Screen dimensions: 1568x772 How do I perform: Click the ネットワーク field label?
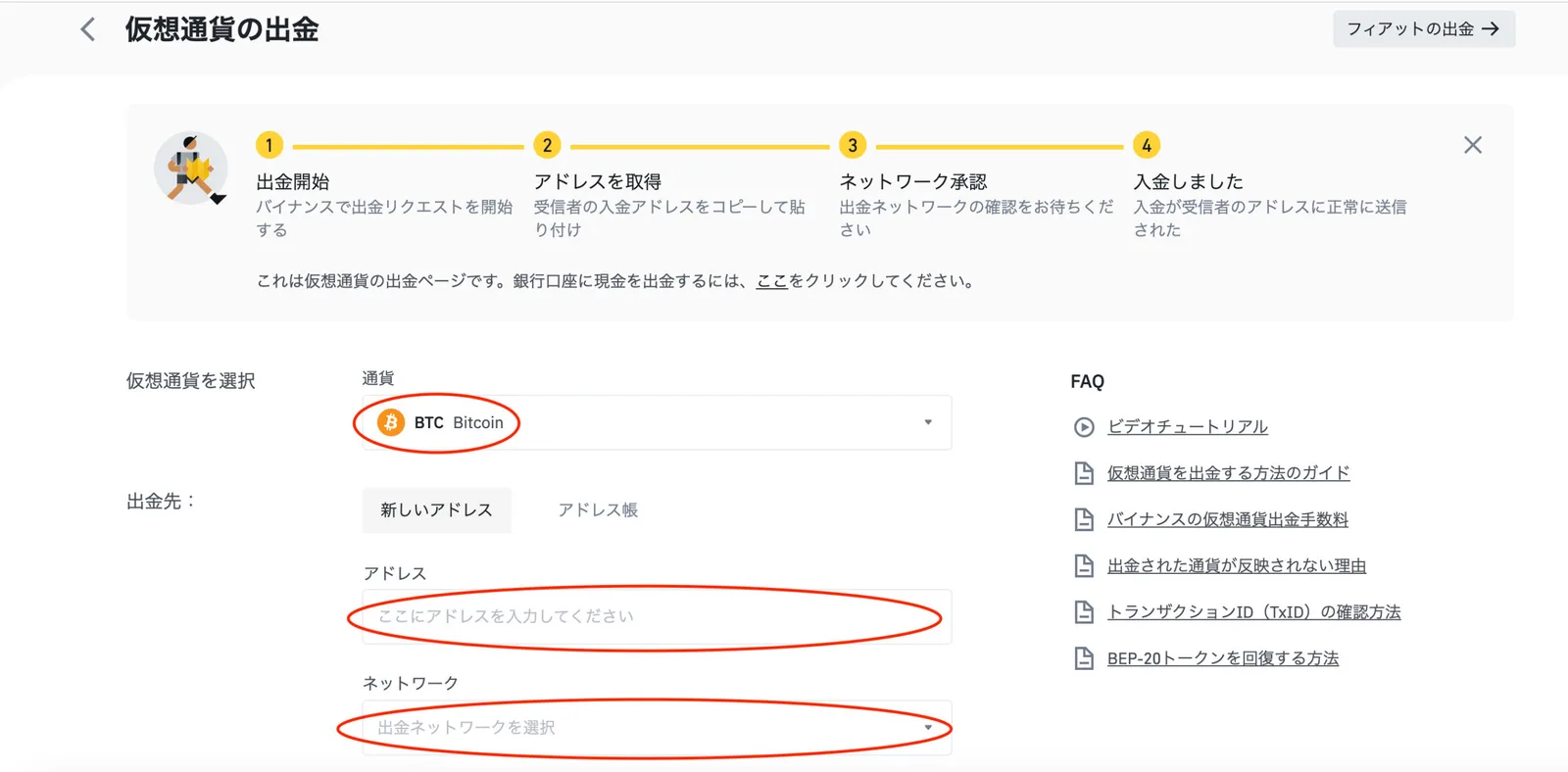(x=410, y=682)
